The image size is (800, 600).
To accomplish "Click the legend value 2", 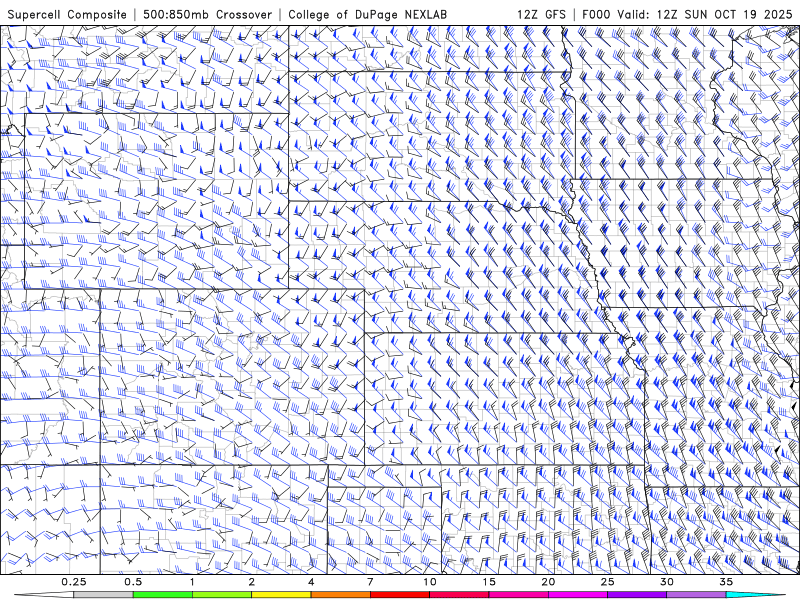I will point(252,582).
